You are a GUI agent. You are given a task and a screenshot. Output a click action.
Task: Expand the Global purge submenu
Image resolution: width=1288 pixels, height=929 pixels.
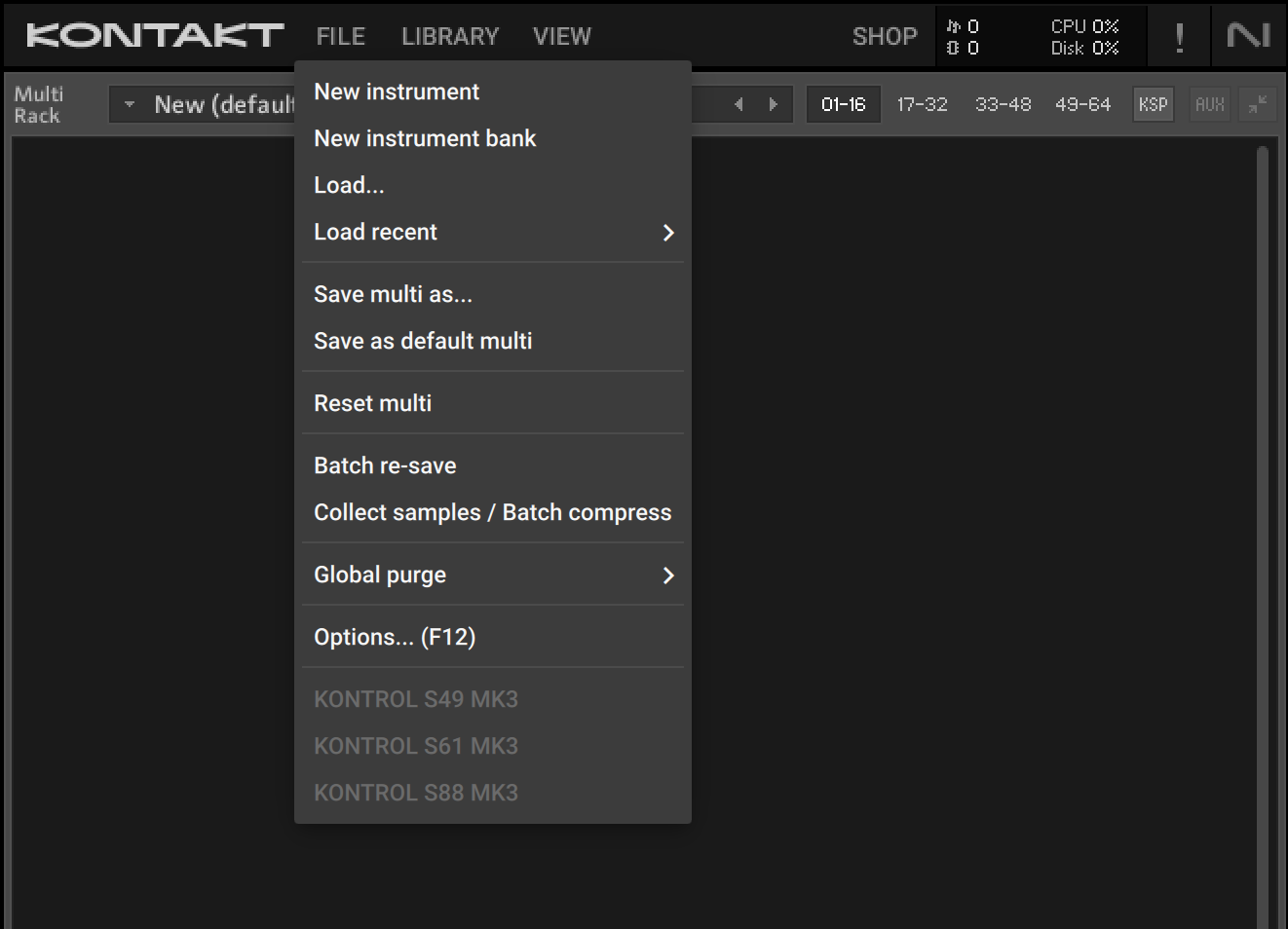tap(668, 576)
